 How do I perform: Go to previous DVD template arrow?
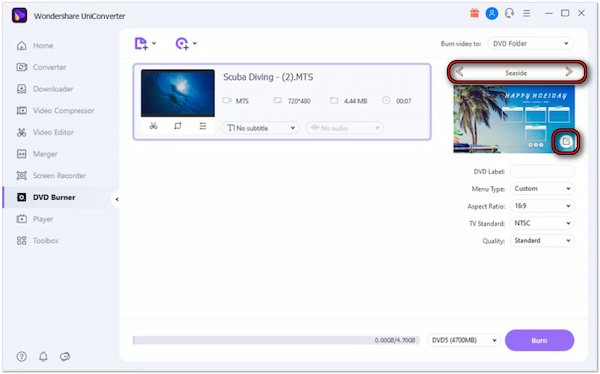point(460,72)
